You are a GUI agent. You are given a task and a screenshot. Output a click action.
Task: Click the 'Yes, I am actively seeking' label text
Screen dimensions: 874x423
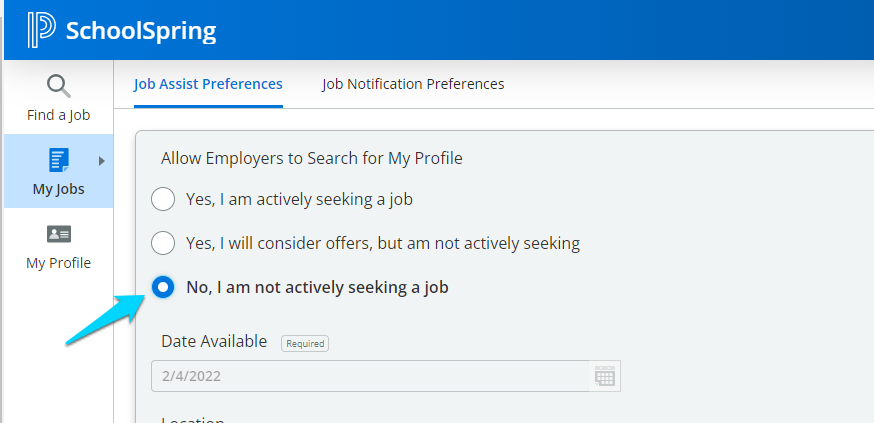(x=299, y=199)
